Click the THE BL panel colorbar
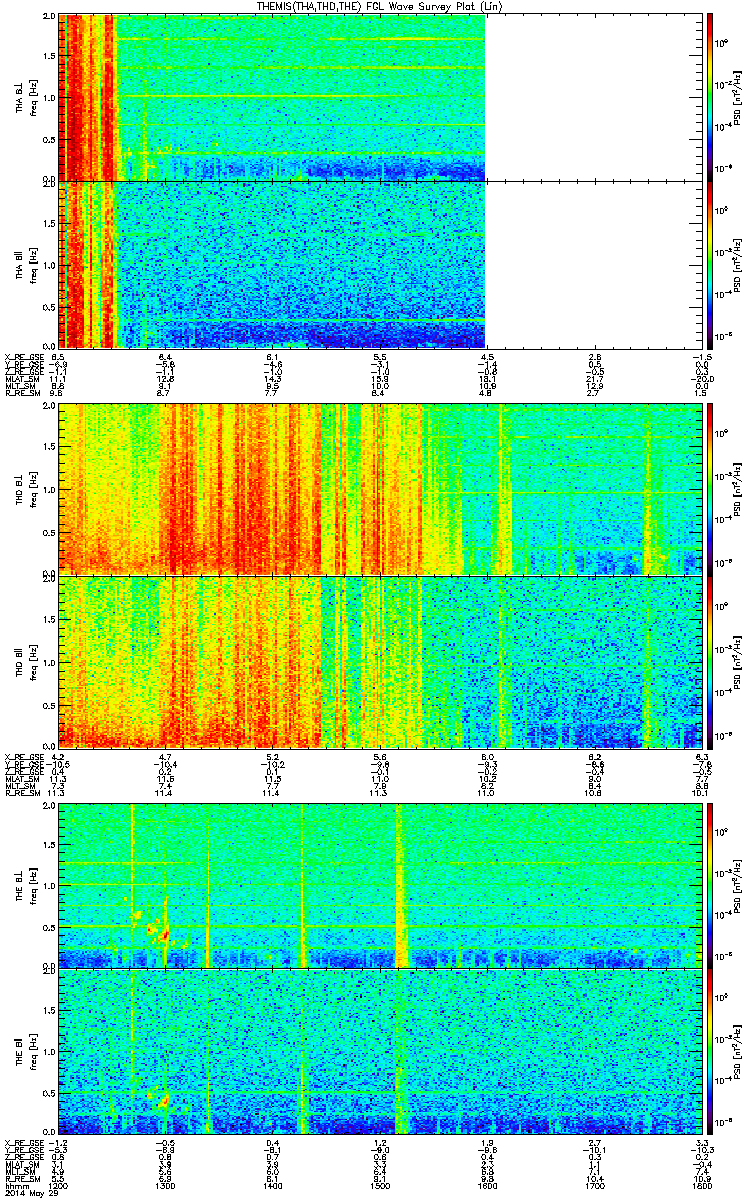This screenshot has width=750, height=1200. [x=710, y=884]
